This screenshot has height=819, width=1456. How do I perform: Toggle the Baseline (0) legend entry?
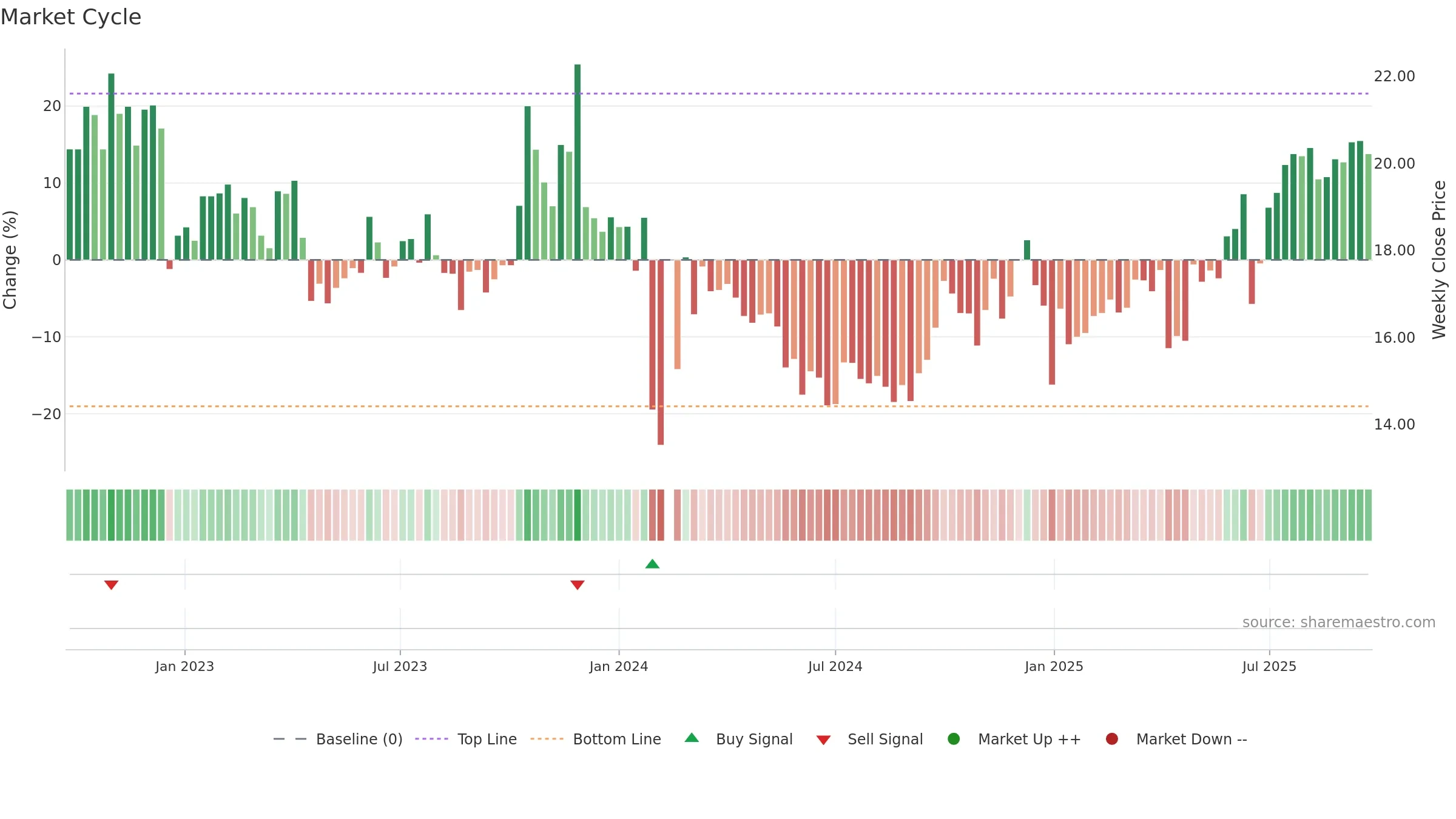point(338,739)
